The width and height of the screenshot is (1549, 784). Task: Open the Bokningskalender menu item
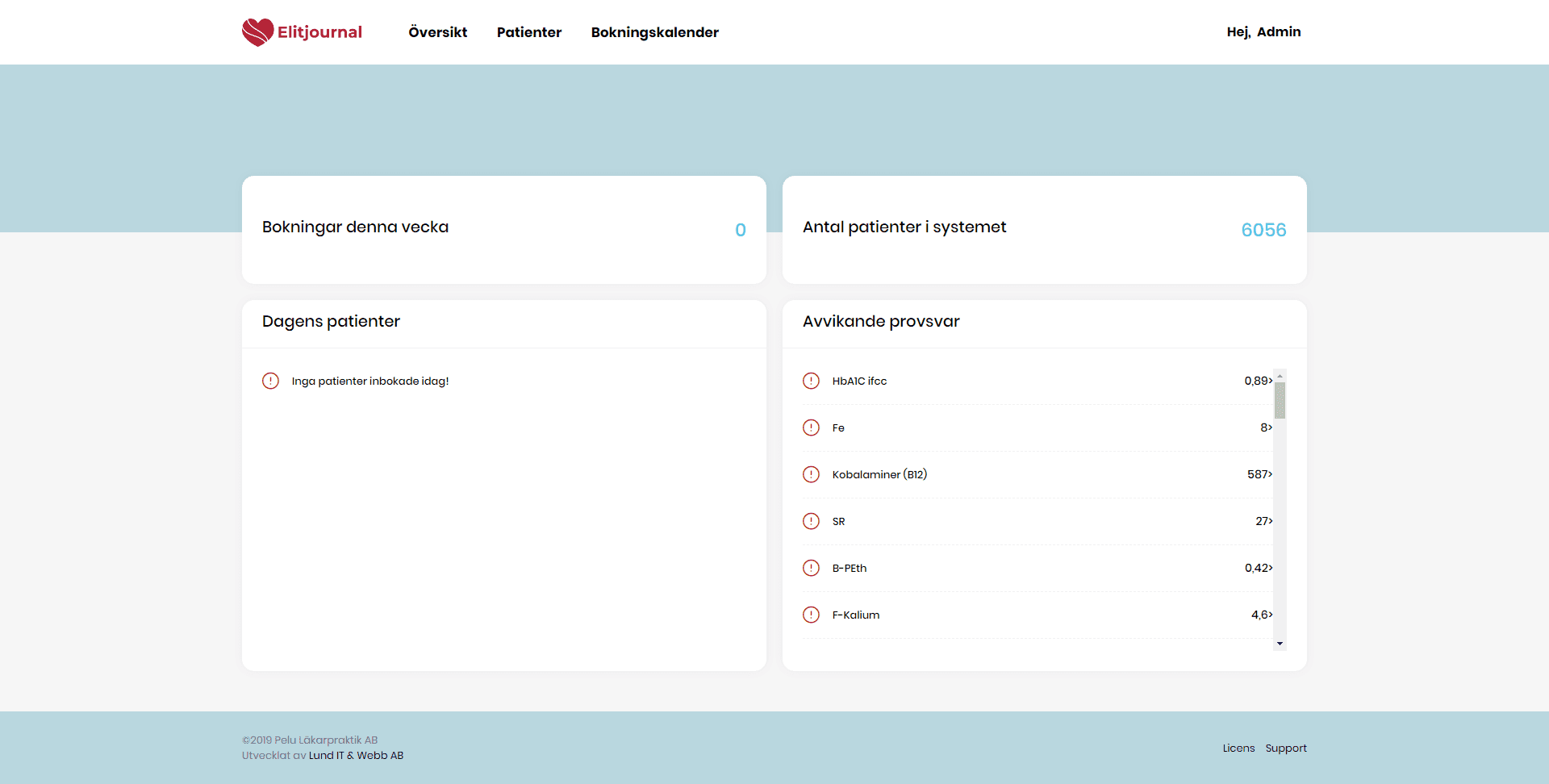pos(655,32)
